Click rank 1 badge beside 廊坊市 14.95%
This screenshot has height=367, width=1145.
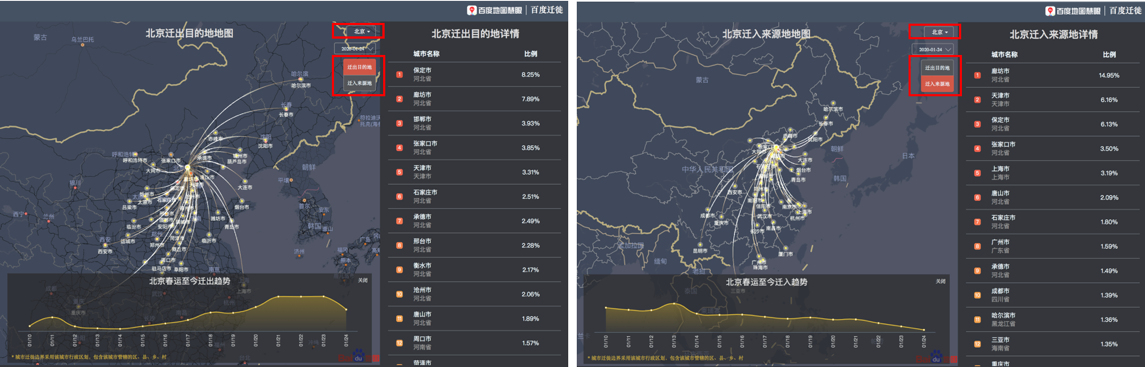(978, 74)
